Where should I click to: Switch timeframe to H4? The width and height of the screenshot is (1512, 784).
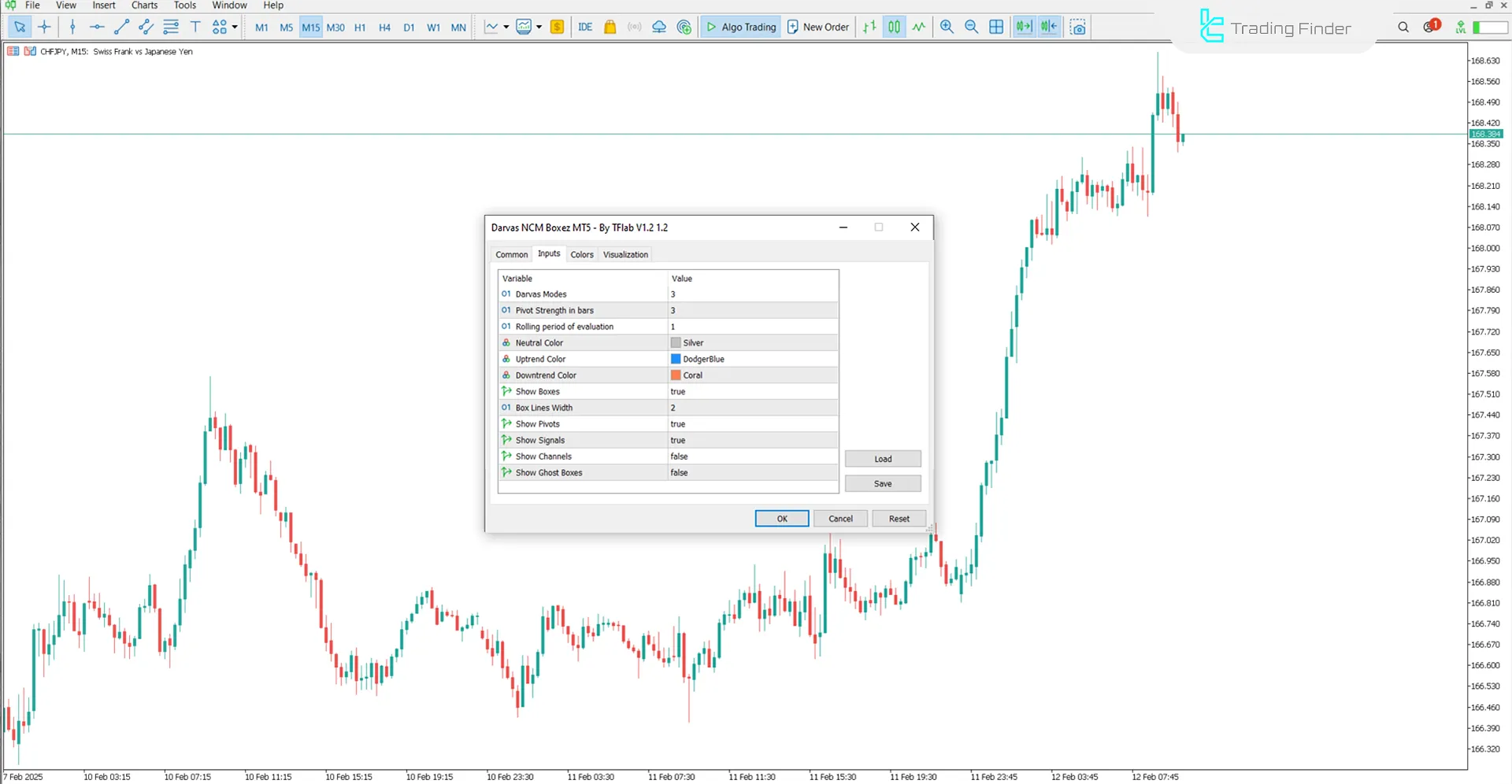pos(384,27)
